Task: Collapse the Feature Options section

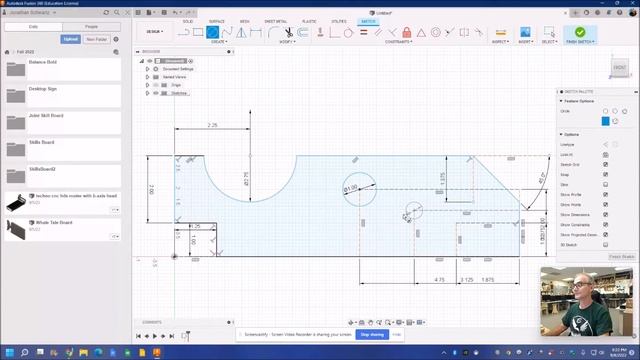Action: click(561, 101)
